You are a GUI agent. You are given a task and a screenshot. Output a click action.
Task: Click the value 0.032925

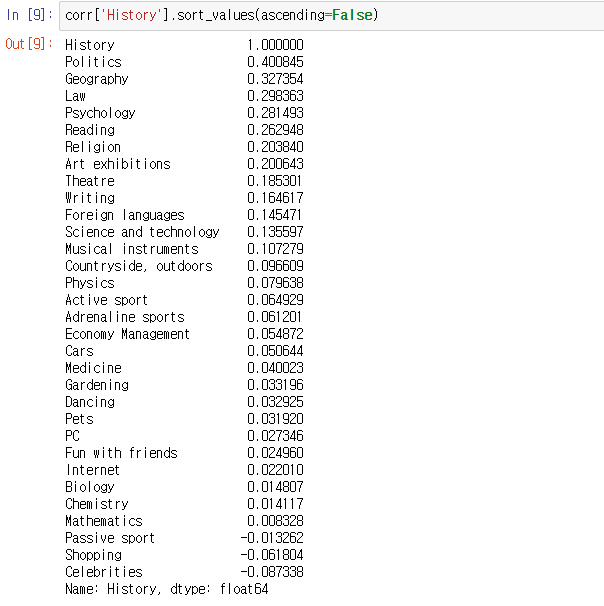pyautogui.click(x=275, y=402)
